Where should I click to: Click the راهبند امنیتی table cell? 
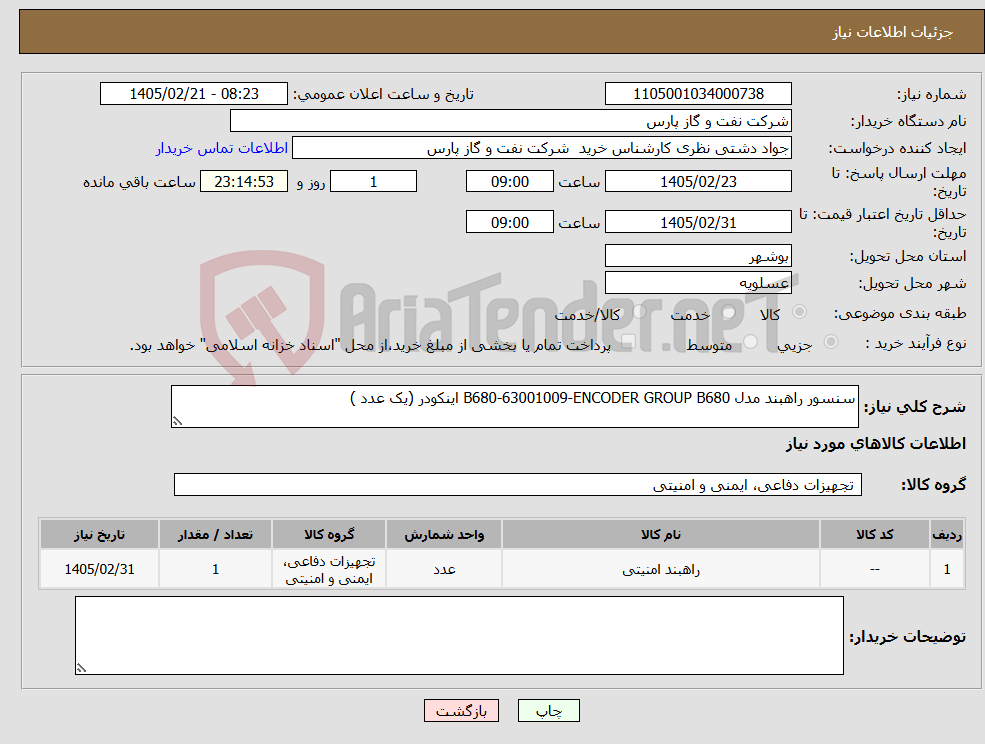661,569
